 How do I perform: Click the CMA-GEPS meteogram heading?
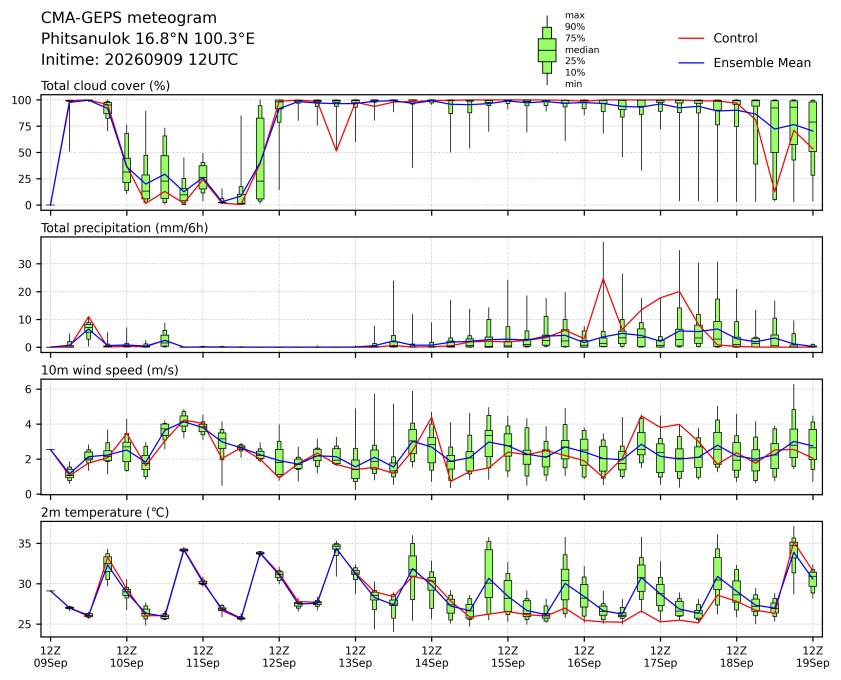pos(129,18)
